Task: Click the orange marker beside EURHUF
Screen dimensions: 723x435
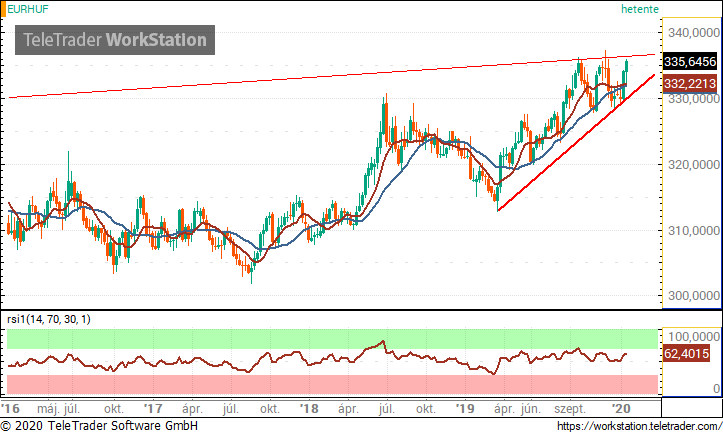Action: pyautogui.click(x=3, y=9)
